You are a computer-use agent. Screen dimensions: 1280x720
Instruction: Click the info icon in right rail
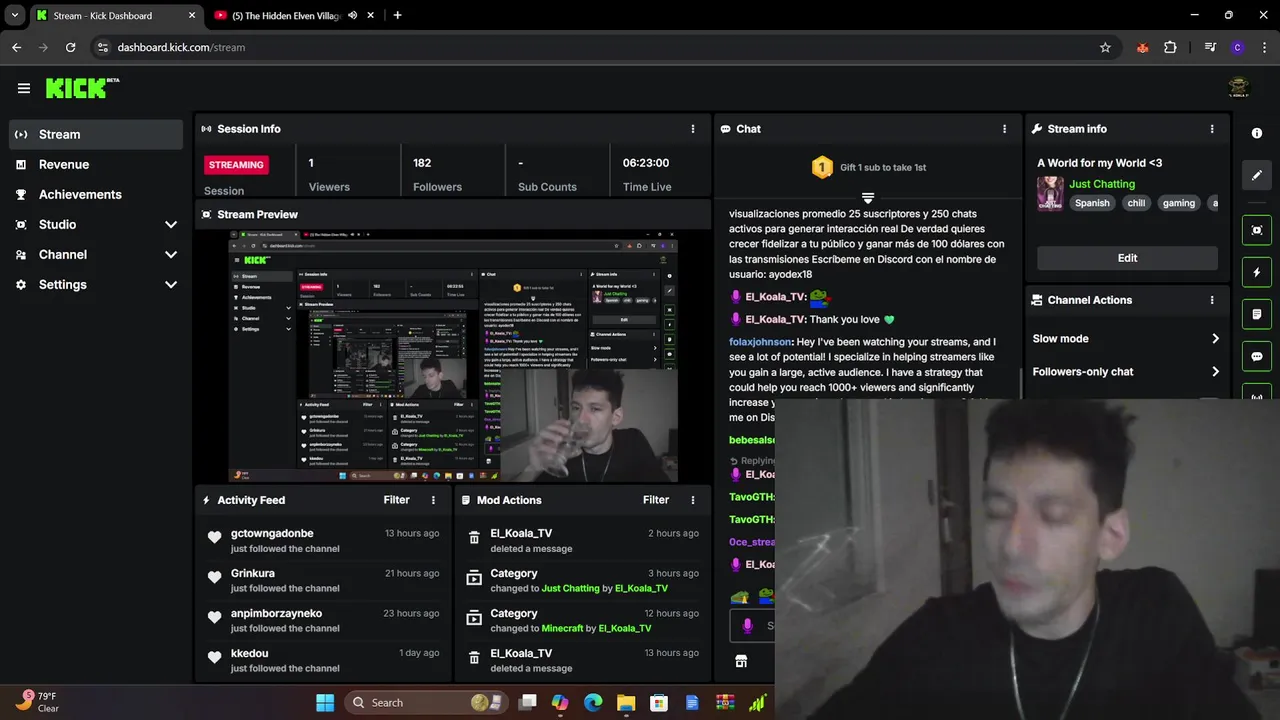(x=1257, y=133)
